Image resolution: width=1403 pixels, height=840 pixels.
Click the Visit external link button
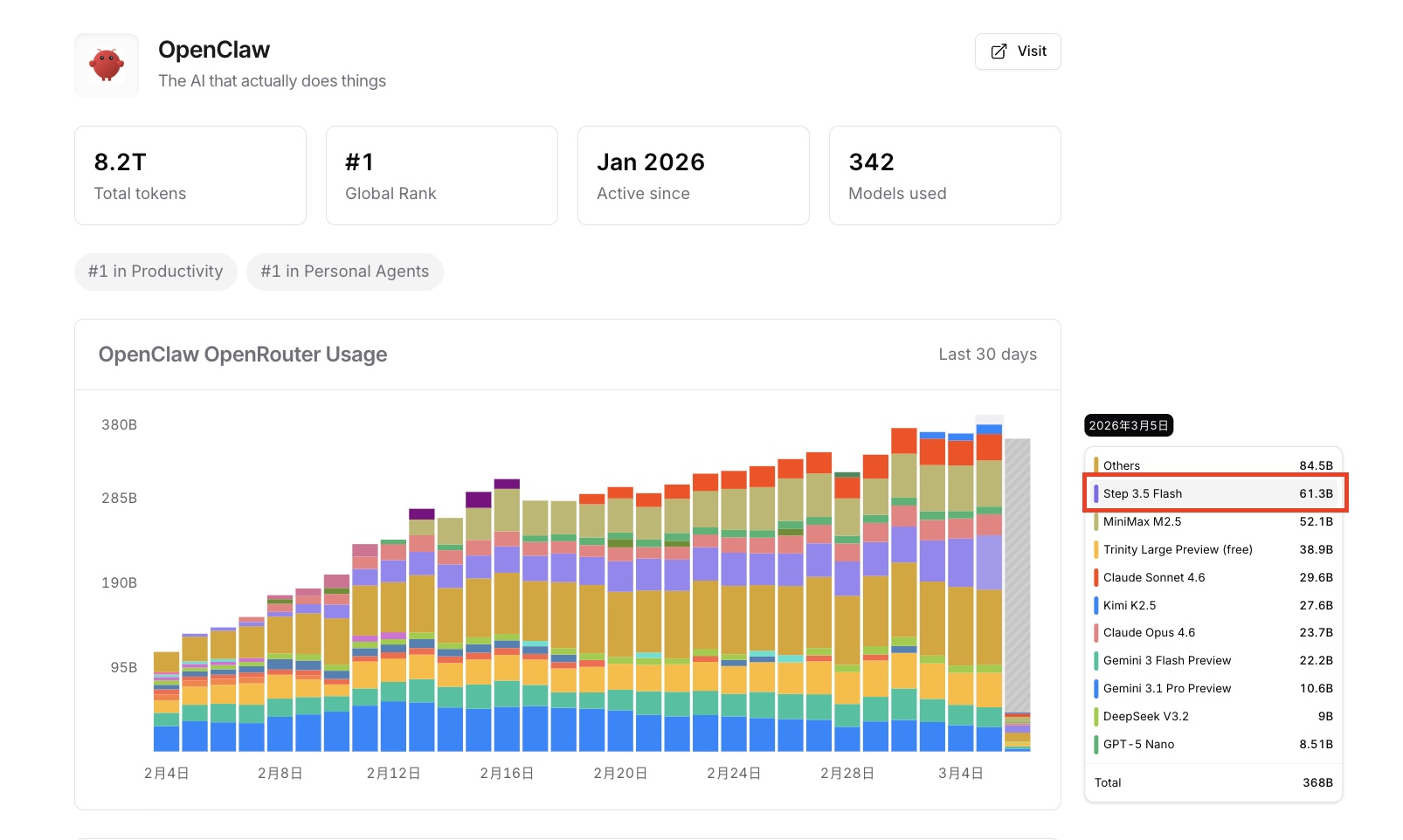1018,52
